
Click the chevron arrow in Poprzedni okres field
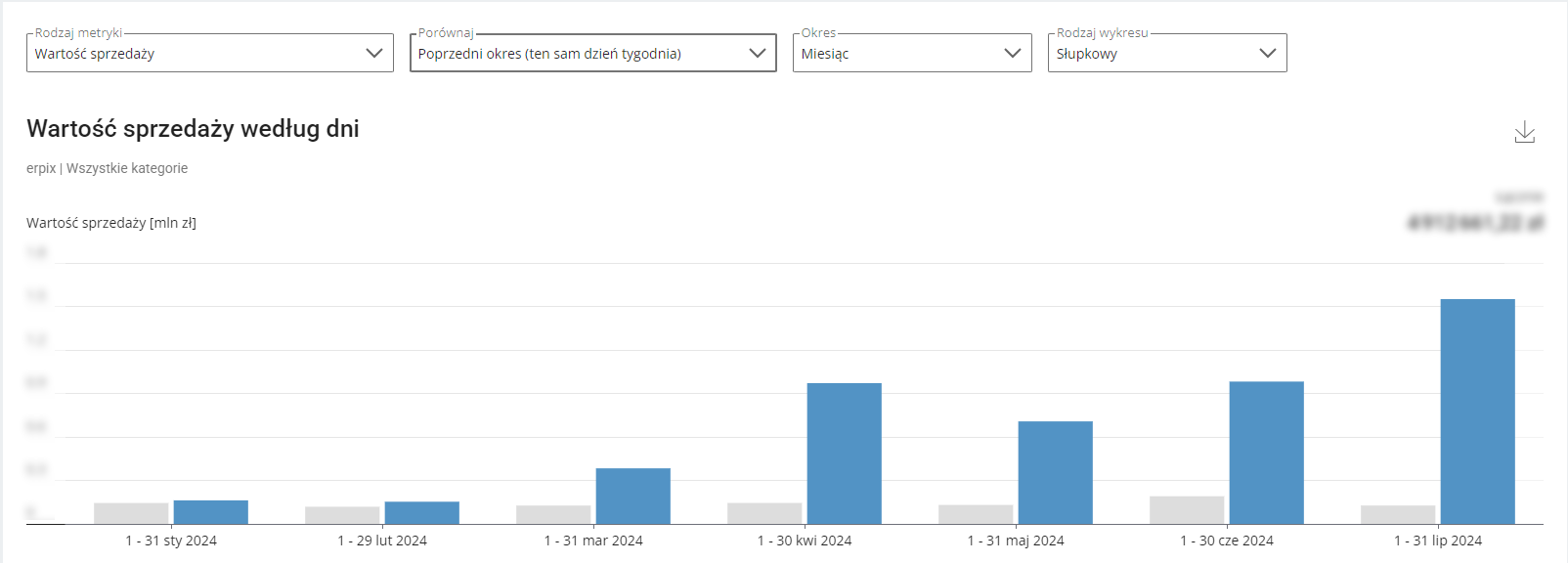tap(757, 53)
